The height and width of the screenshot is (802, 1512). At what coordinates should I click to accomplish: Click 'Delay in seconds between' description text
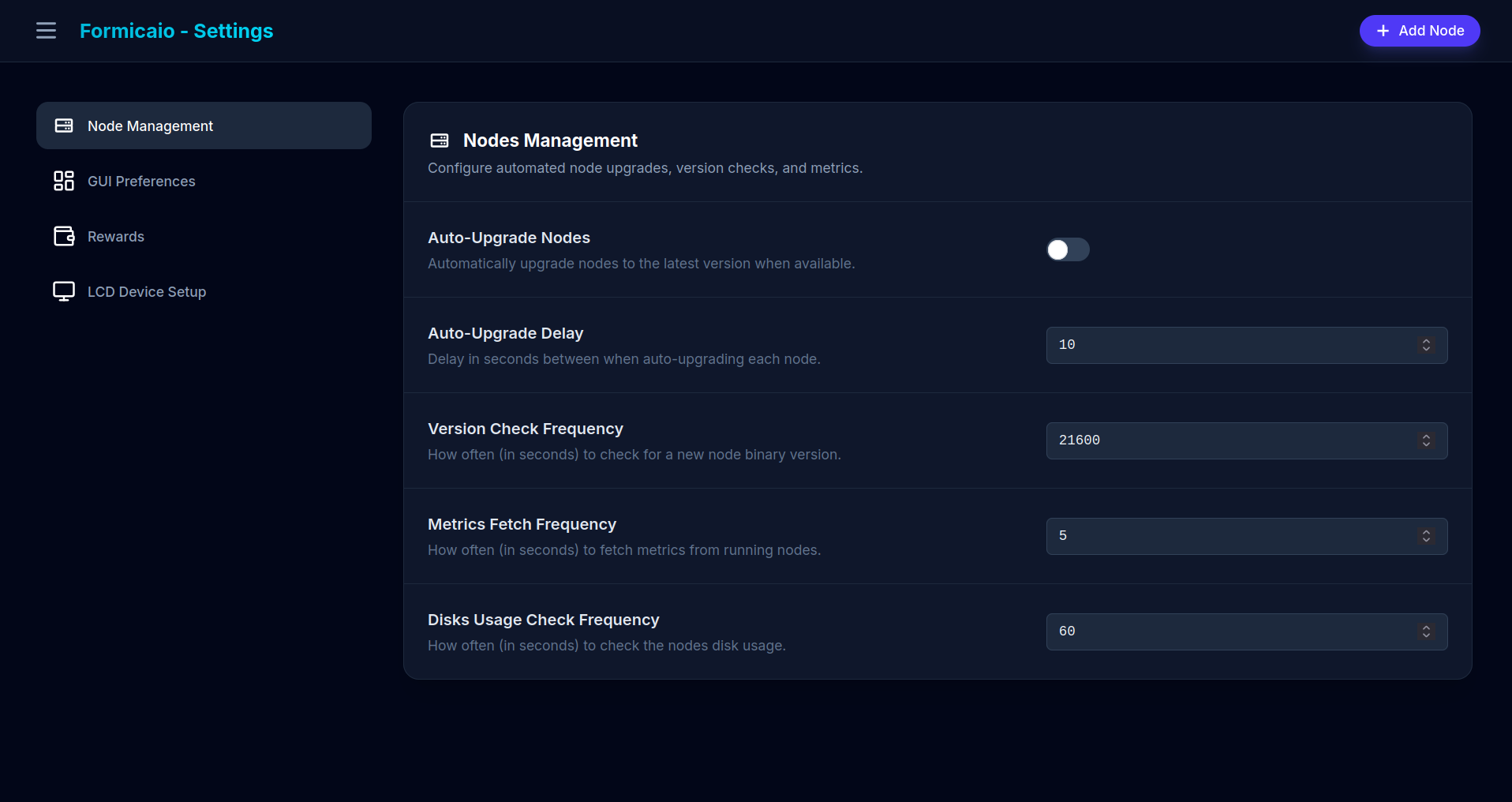pyautogui.click(x=623, y=359)
